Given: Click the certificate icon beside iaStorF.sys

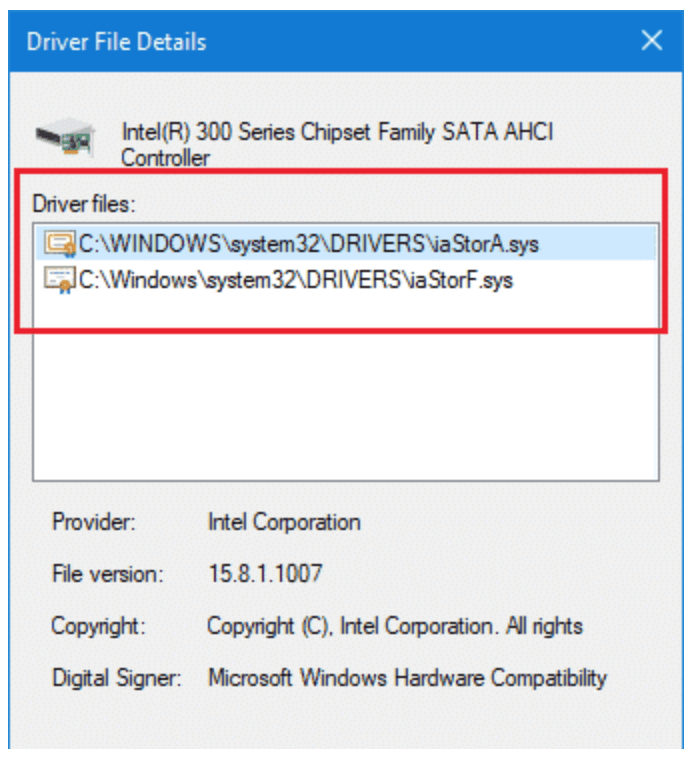Looking at the screenshot, I should tap(60, 280).
